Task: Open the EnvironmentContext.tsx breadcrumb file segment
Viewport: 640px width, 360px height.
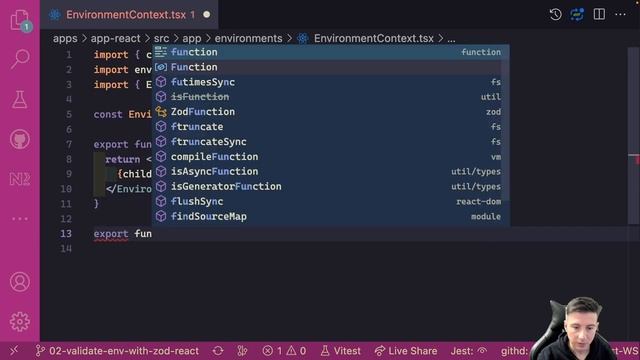Action: click(366, 38)
